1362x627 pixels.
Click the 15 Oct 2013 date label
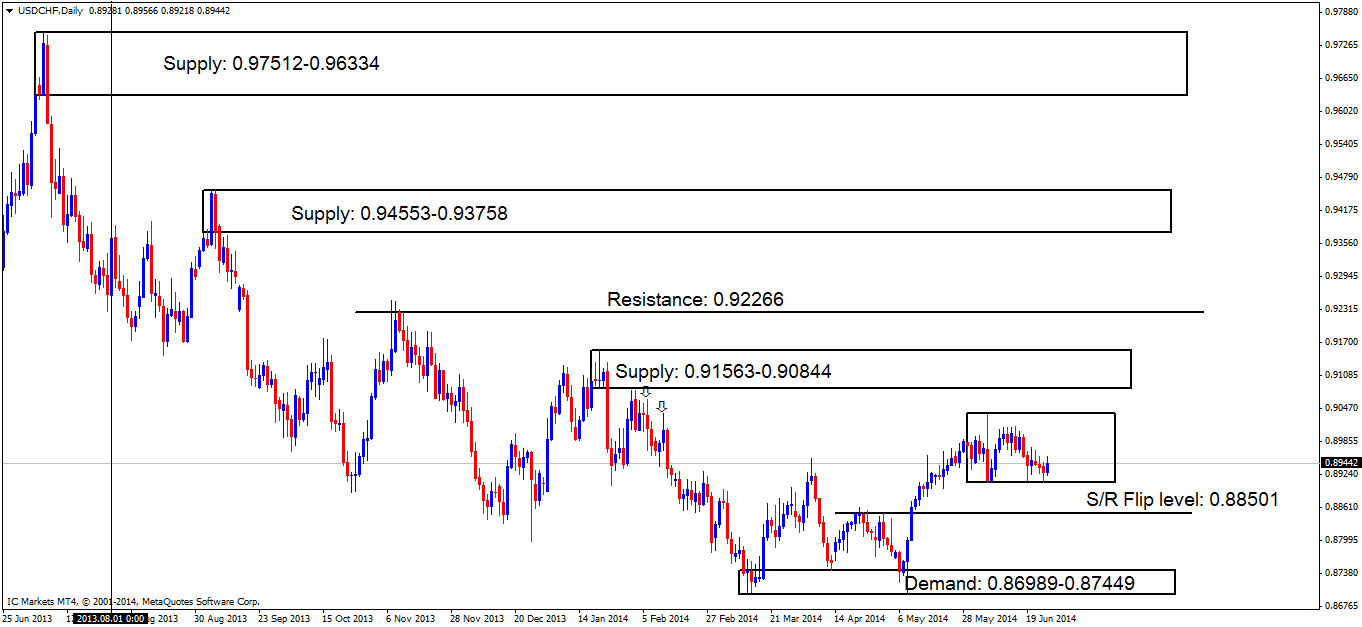tap(349, 619)
